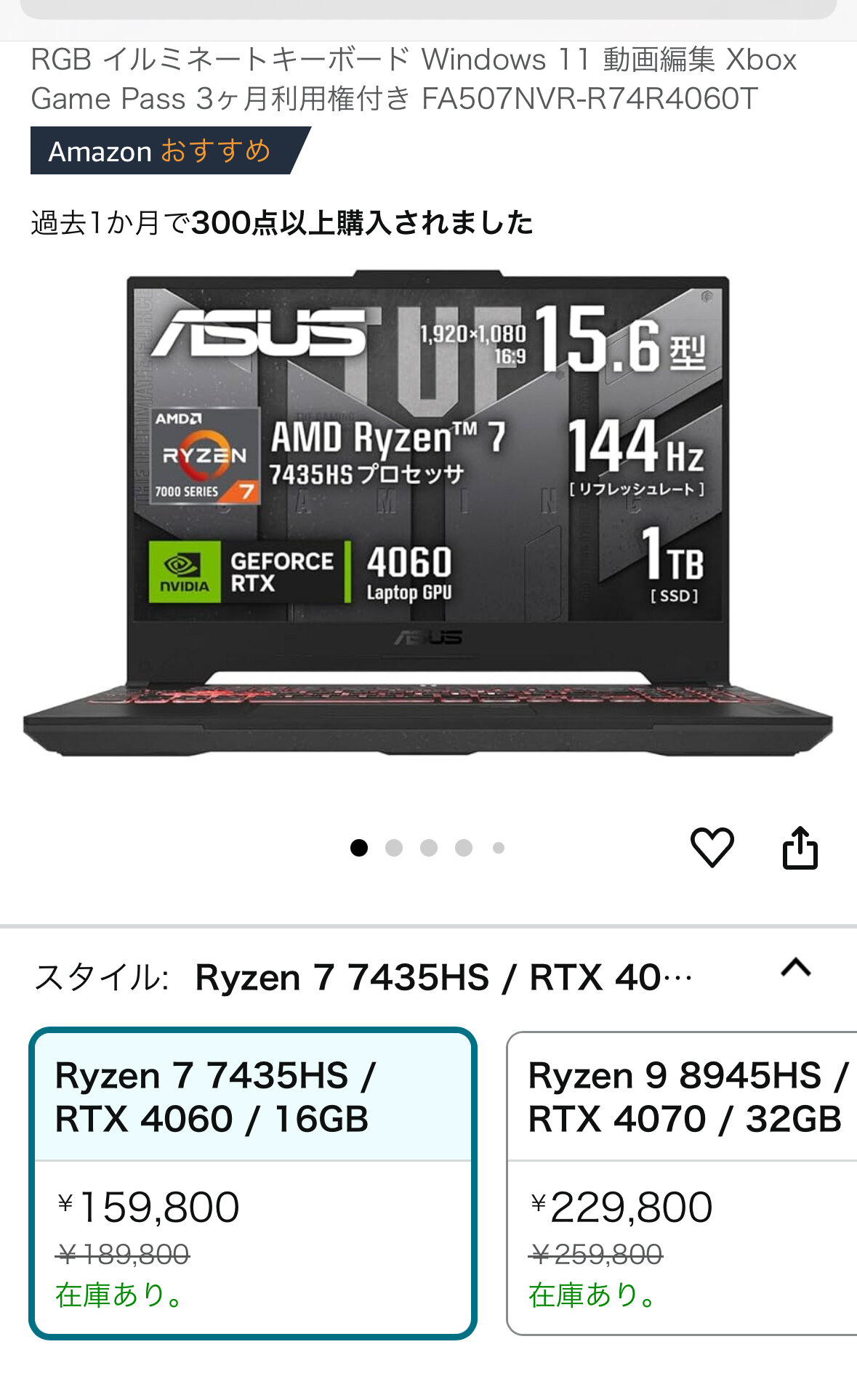Select Ryzen 7 7435HS / RTX 4060 style

click(x=253, y=1183)
